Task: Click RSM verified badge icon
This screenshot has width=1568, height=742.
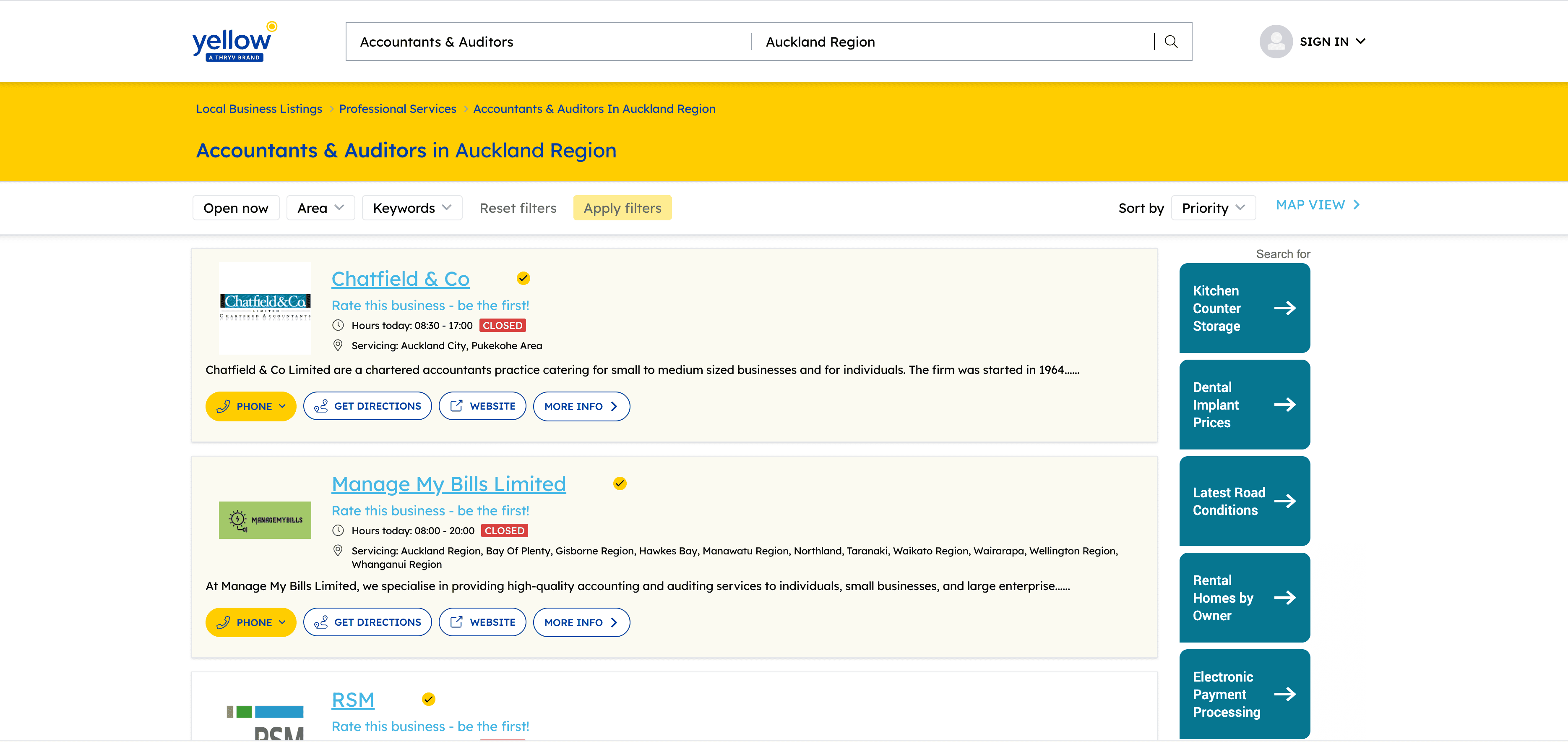Action: (429, 699)
